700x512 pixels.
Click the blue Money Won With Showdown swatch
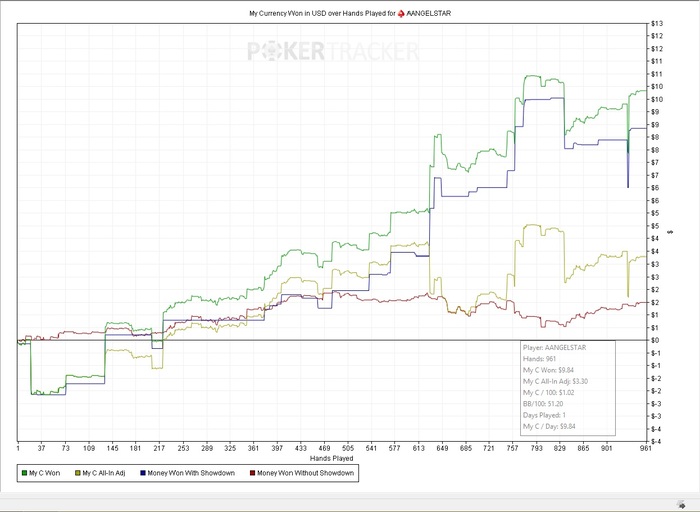click(143, 473)
